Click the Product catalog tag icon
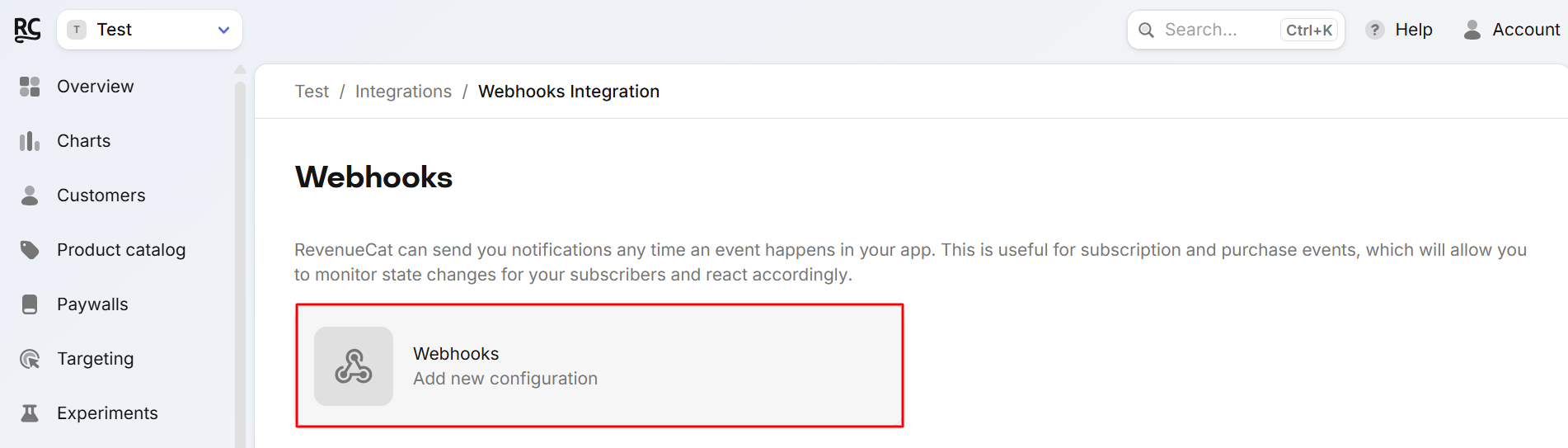The height and width of the screenshot is (448, 1568). click(x=30, y=250)
